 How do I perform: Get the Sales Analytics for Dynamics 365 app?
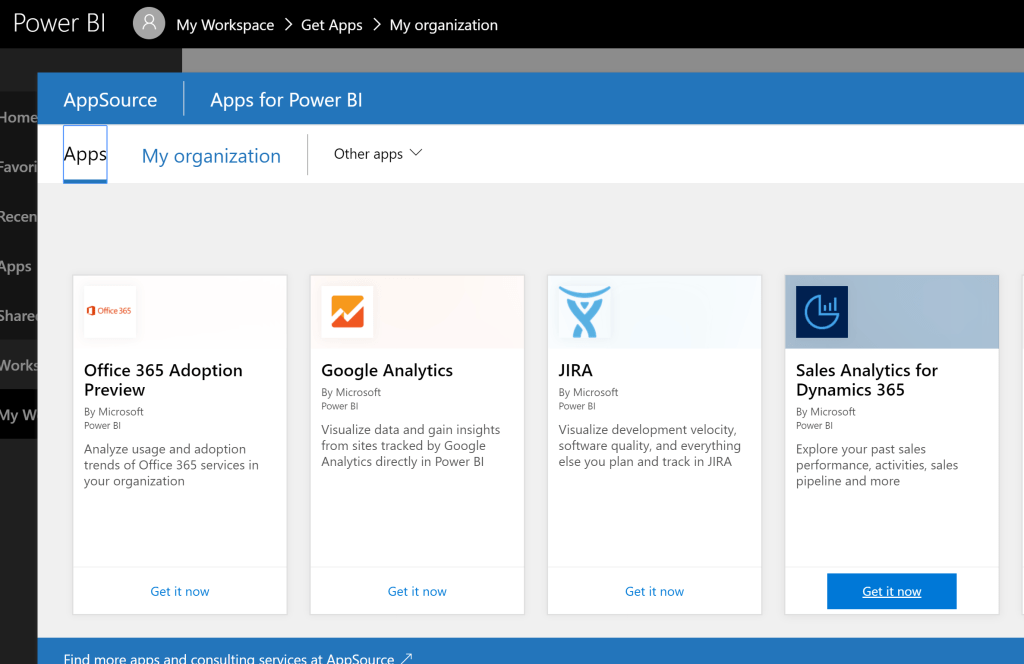[891, 591]
